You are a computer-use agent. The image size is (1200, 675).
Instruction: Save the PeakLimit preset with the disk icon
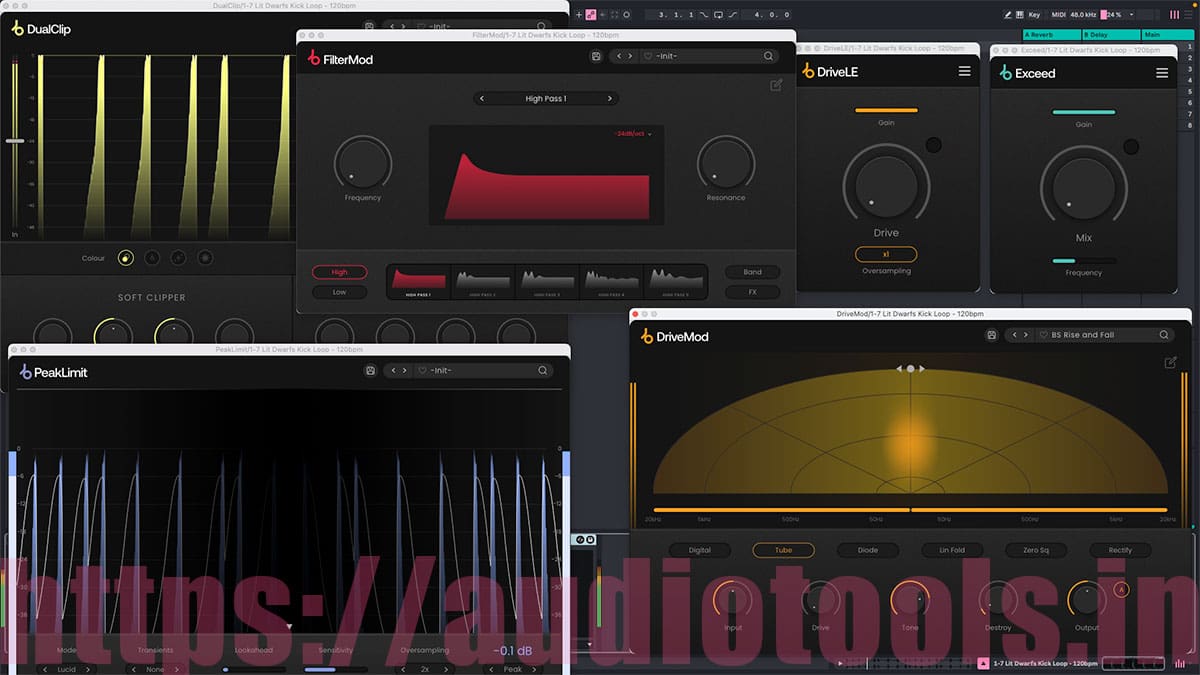pos(370,370)
